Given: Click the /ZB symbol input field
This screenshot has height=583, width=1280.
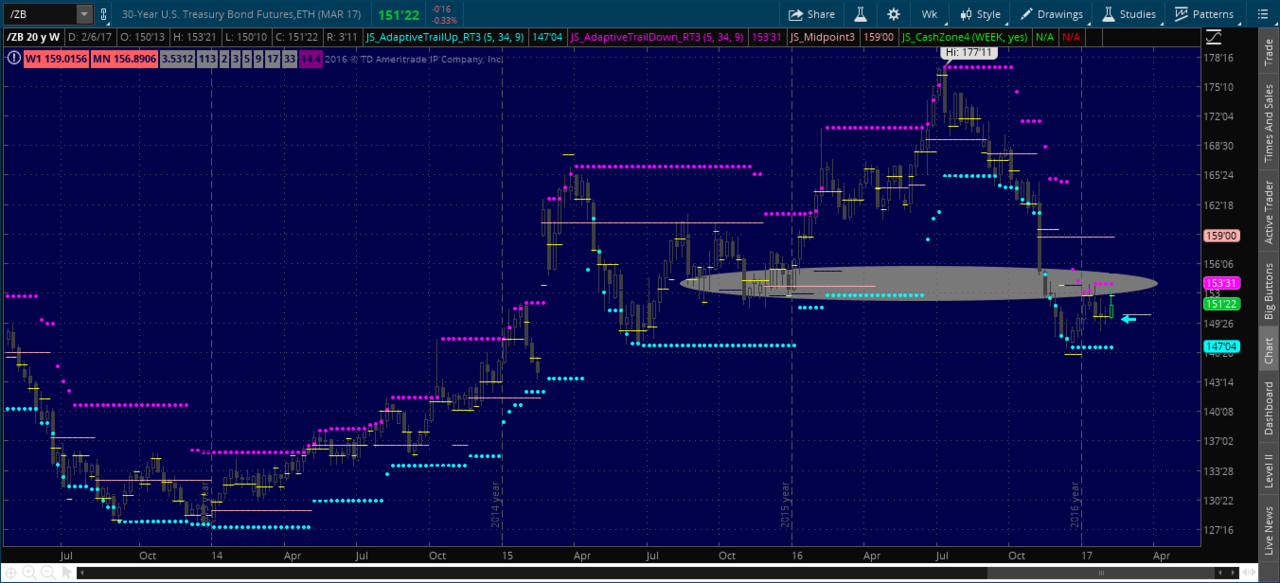Looking at the screenshot, I should tap(39, 14).
